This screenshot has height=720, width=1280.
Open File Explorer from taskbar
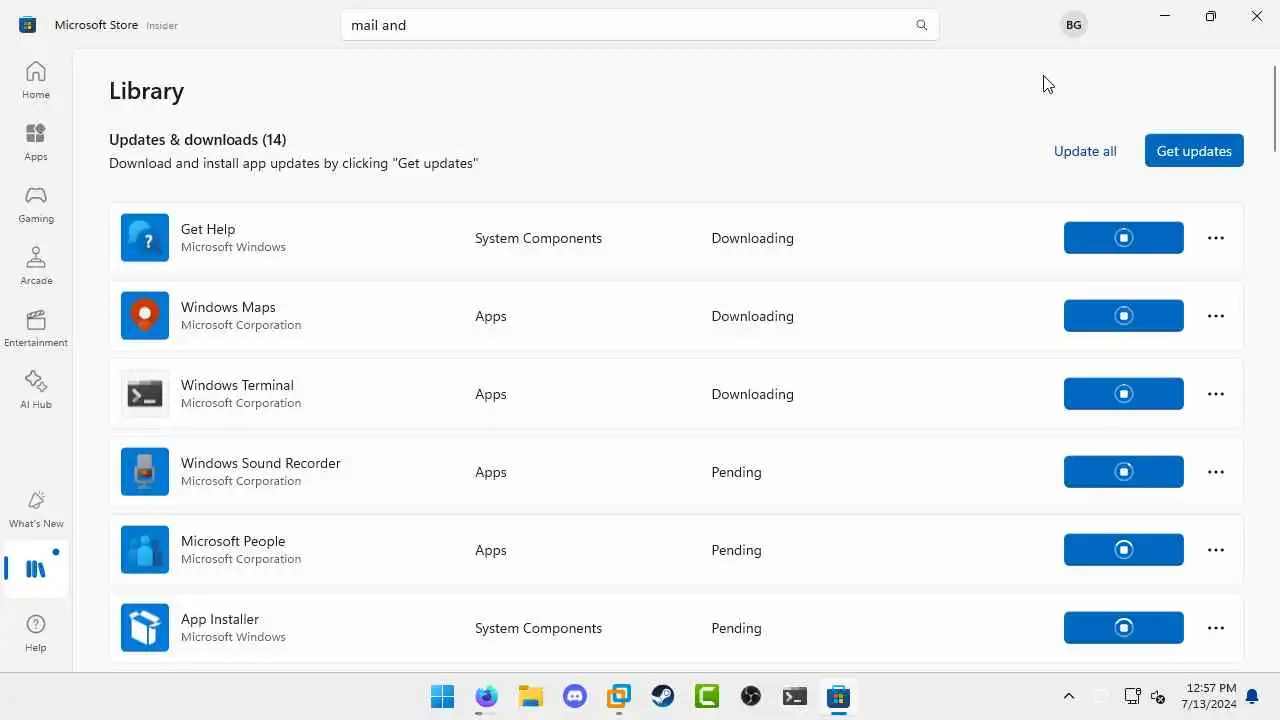pyautogui.click(x=530, y=696)
